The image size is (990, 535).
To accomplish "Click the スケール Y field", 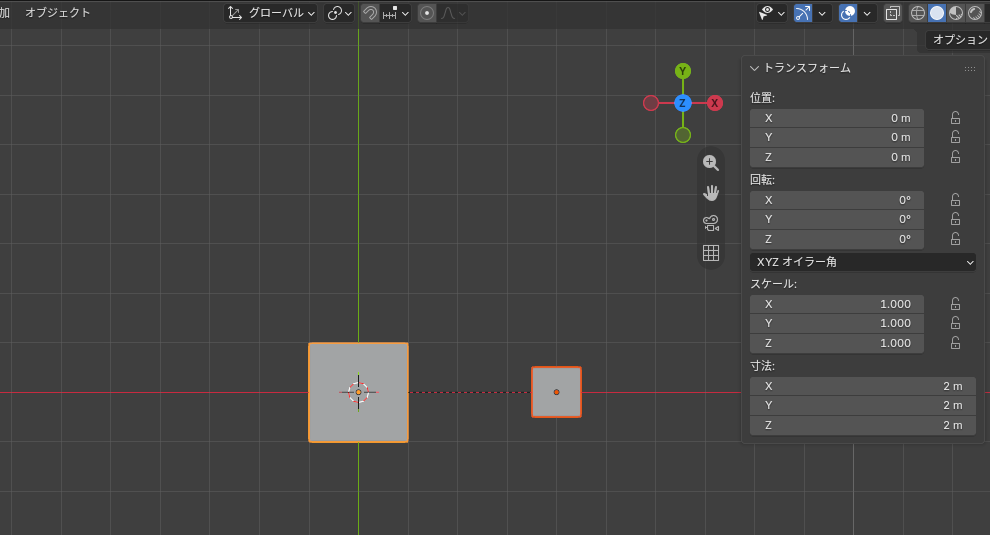I will 837,323.
